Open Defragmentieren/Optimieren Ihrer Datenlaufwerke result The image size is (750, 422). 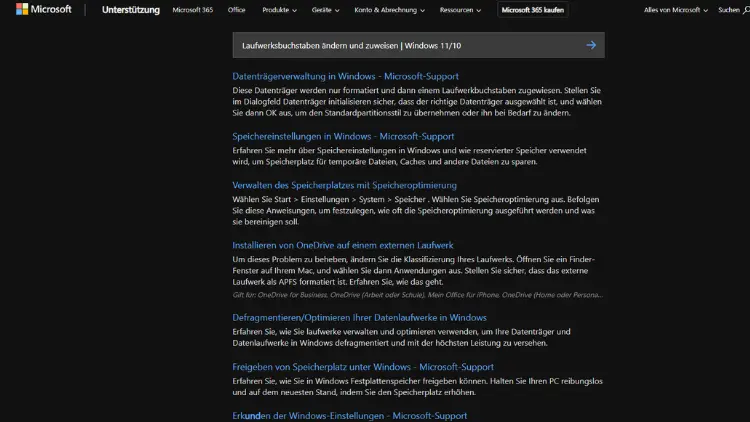[x=359, y=318]
